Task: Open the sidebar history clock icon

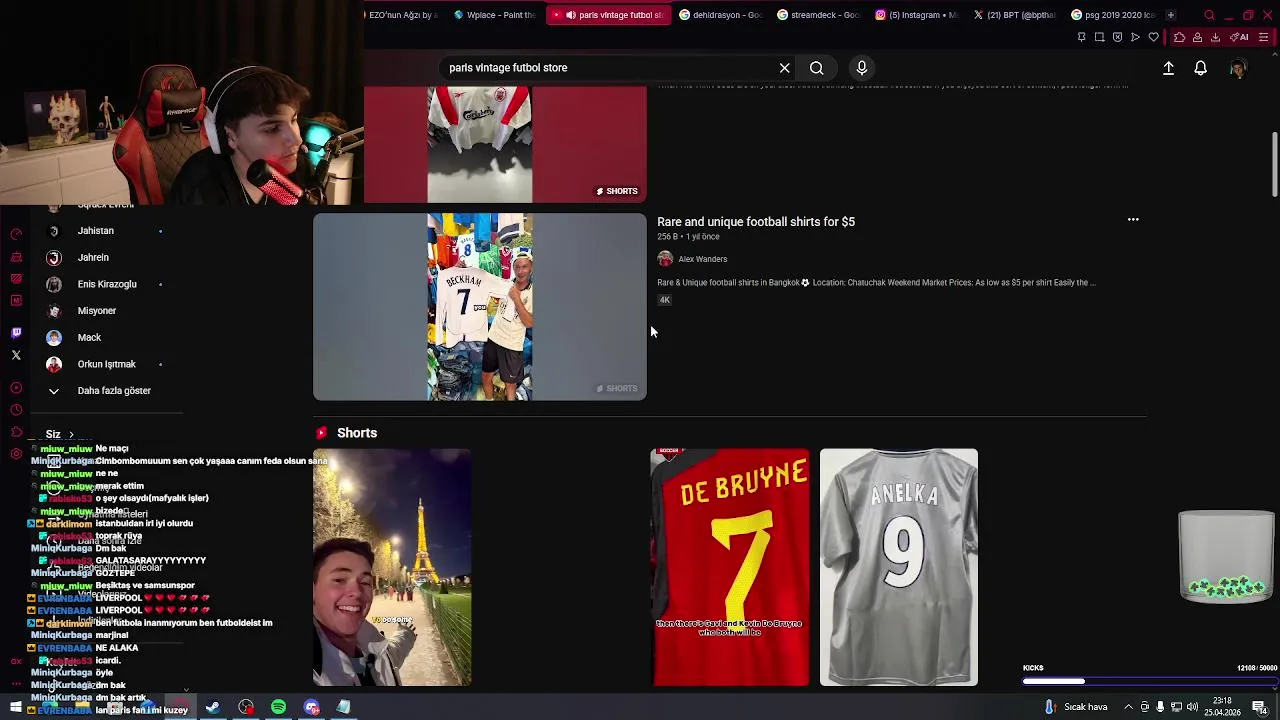Action: tap(16, 410)
